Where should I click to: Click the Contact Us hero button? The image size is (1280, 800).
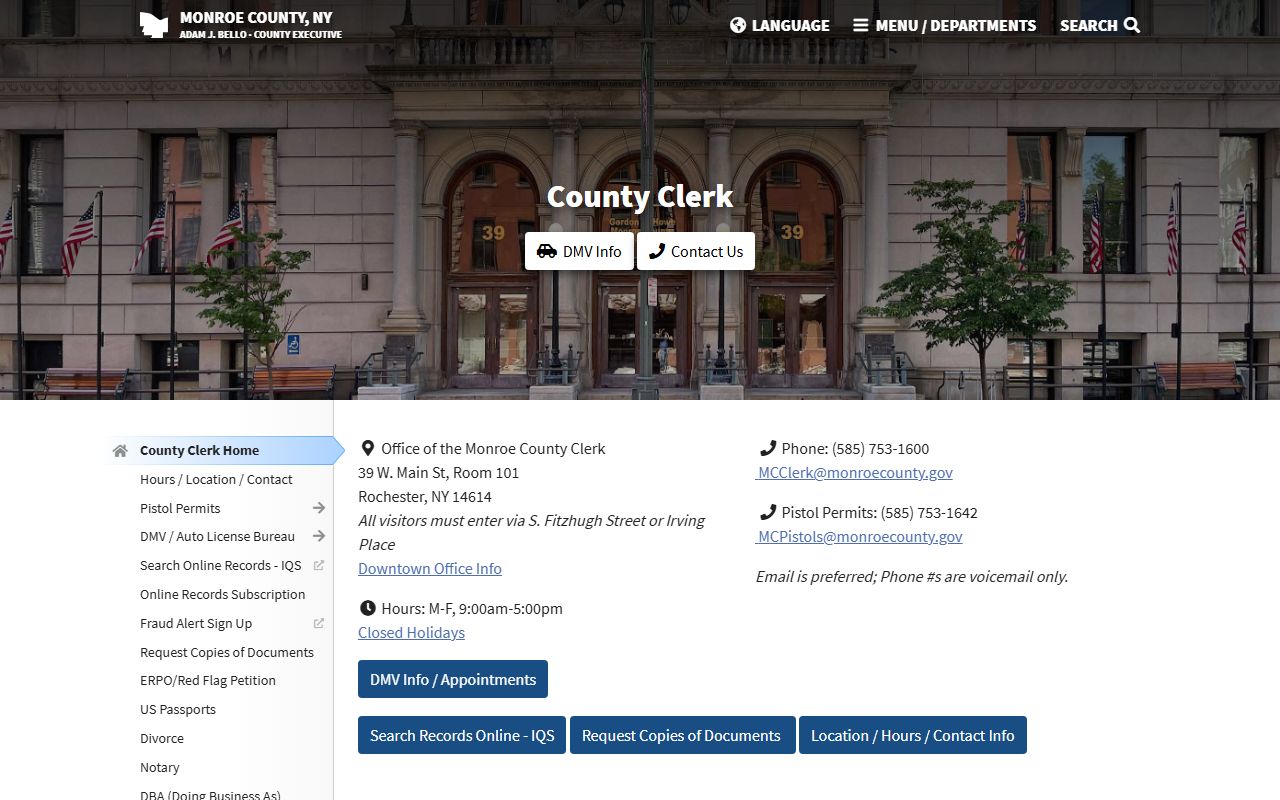click(696, 251)
